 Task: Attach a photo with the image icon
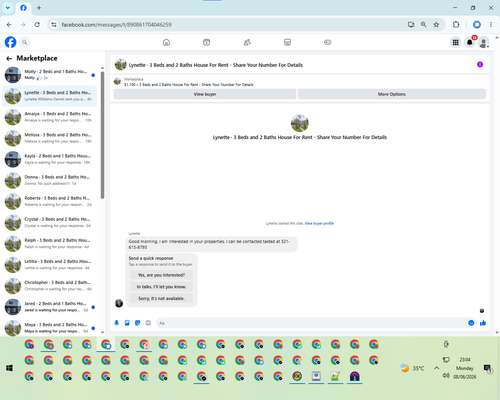point(127,323)
